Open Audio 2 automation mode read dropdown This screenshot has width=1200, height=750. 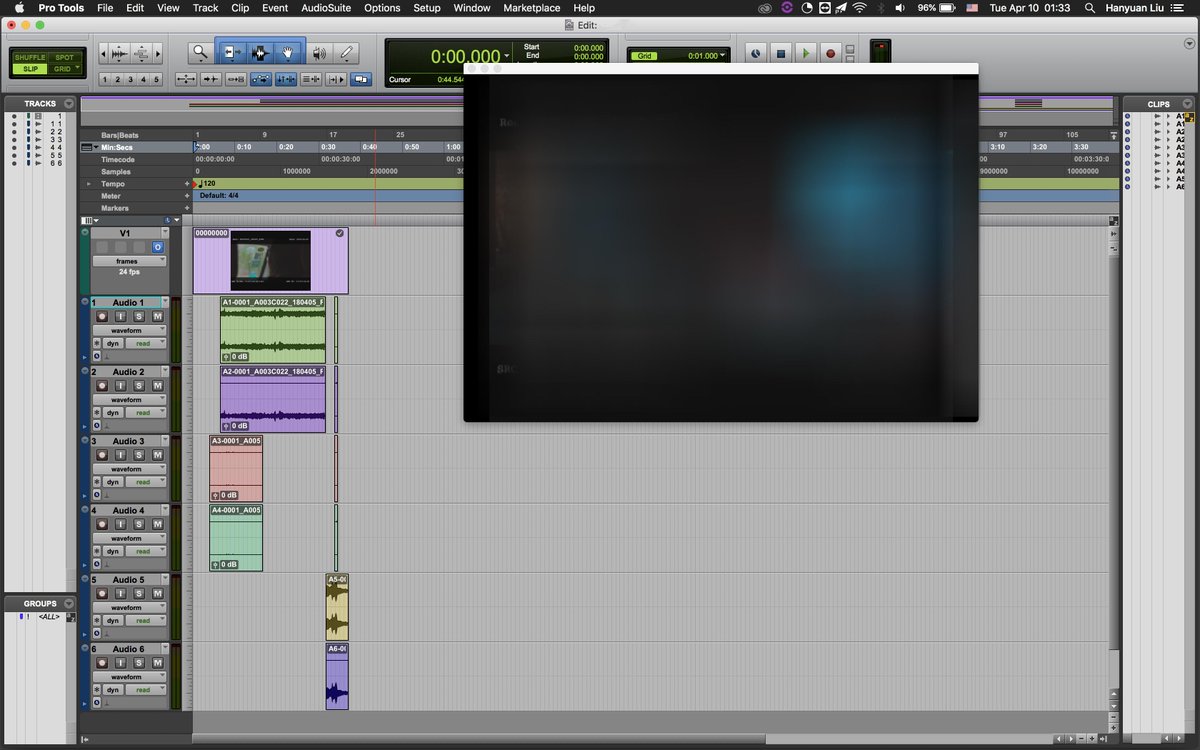[x=146, y=412]
